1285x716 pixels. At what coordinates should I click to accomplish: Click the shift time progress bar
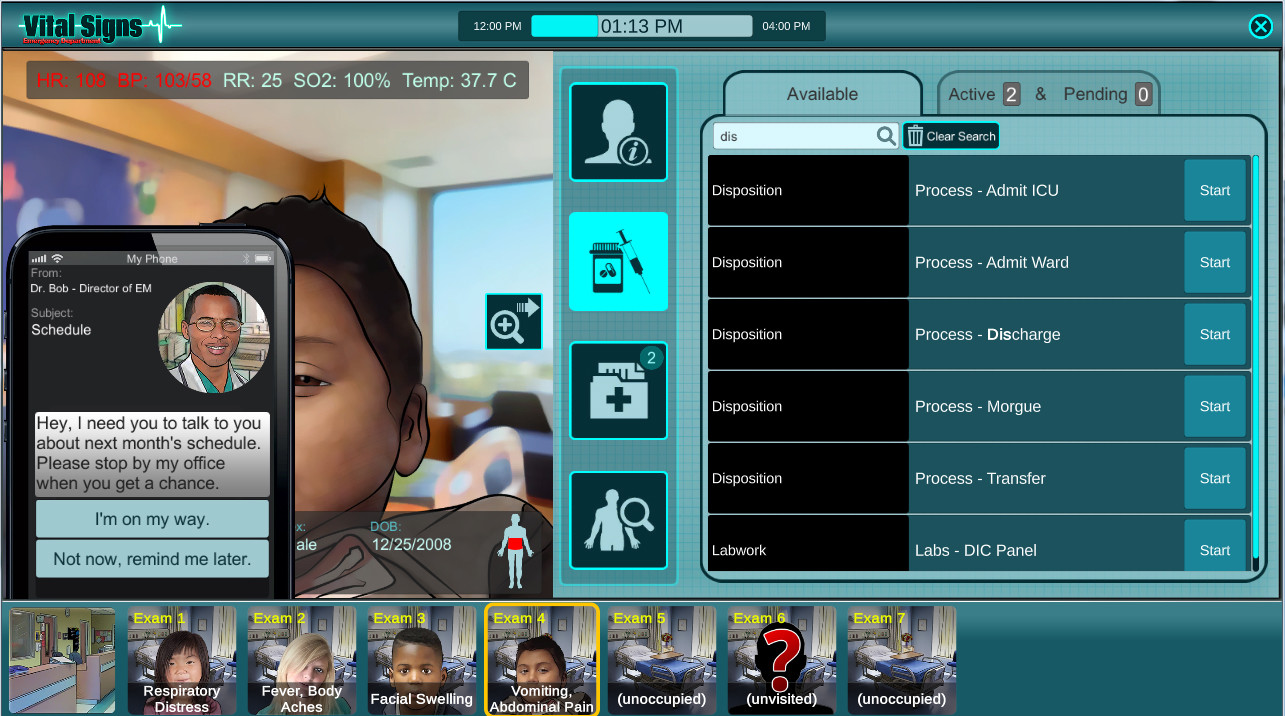641,26
